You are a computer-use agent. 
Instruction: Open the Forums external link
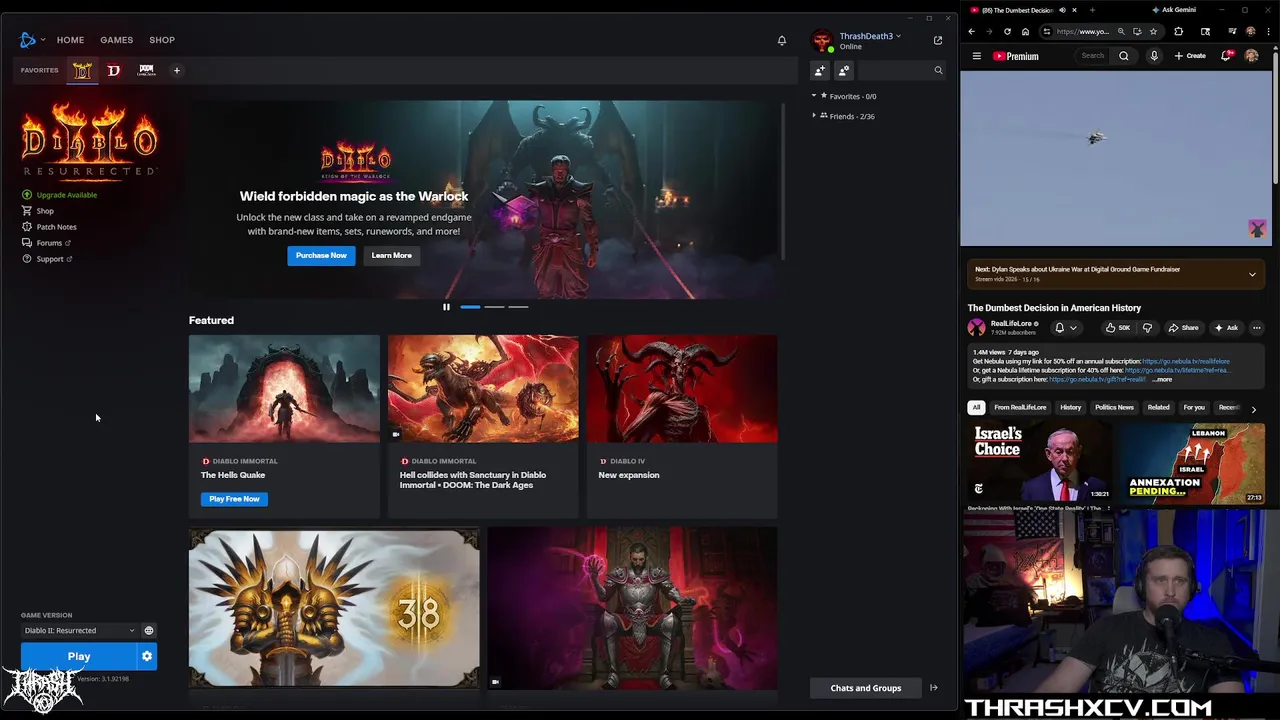click(46, 243)
